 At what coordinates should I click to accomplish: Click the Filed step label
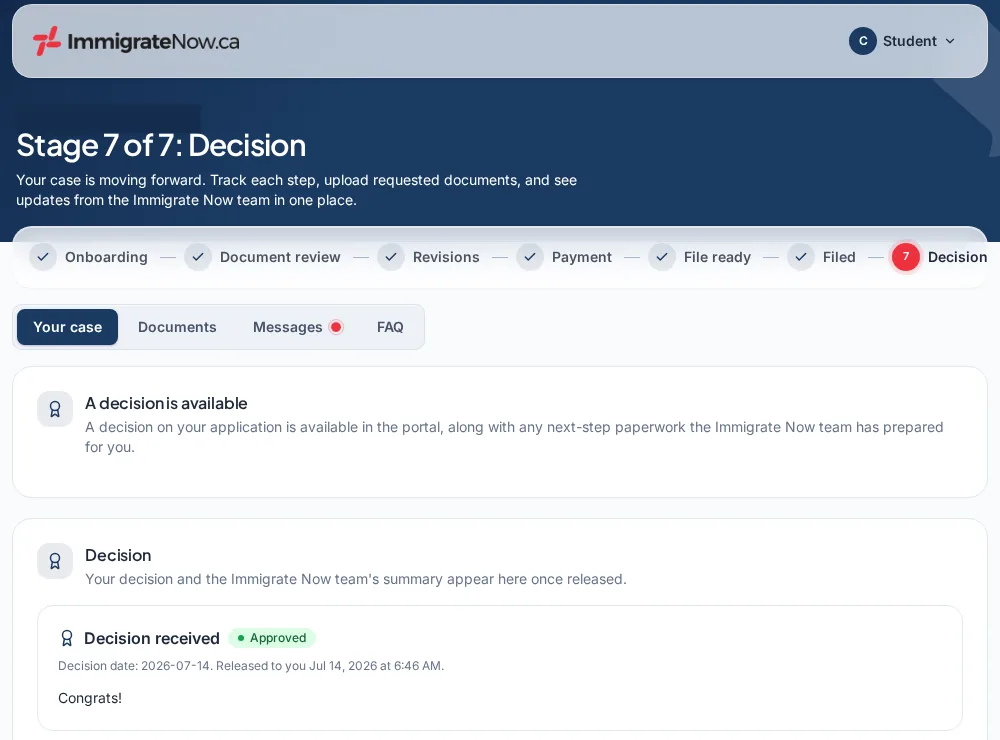(839, 257)
